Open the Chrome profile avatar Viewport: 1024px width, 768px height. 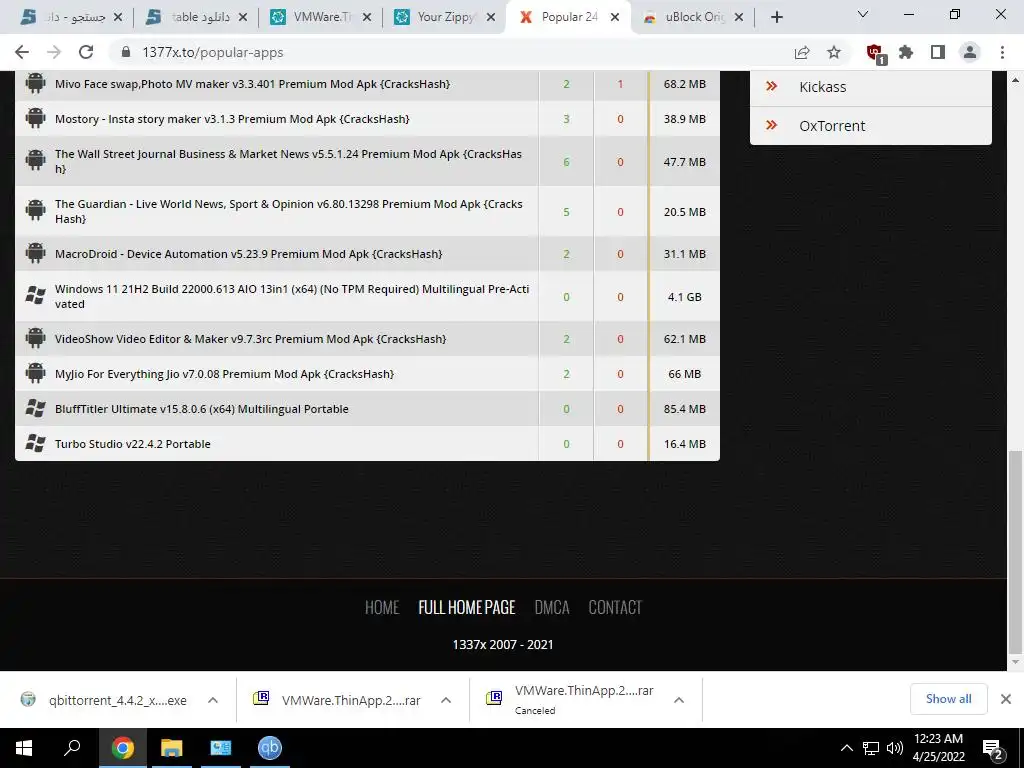coord(970,52)
